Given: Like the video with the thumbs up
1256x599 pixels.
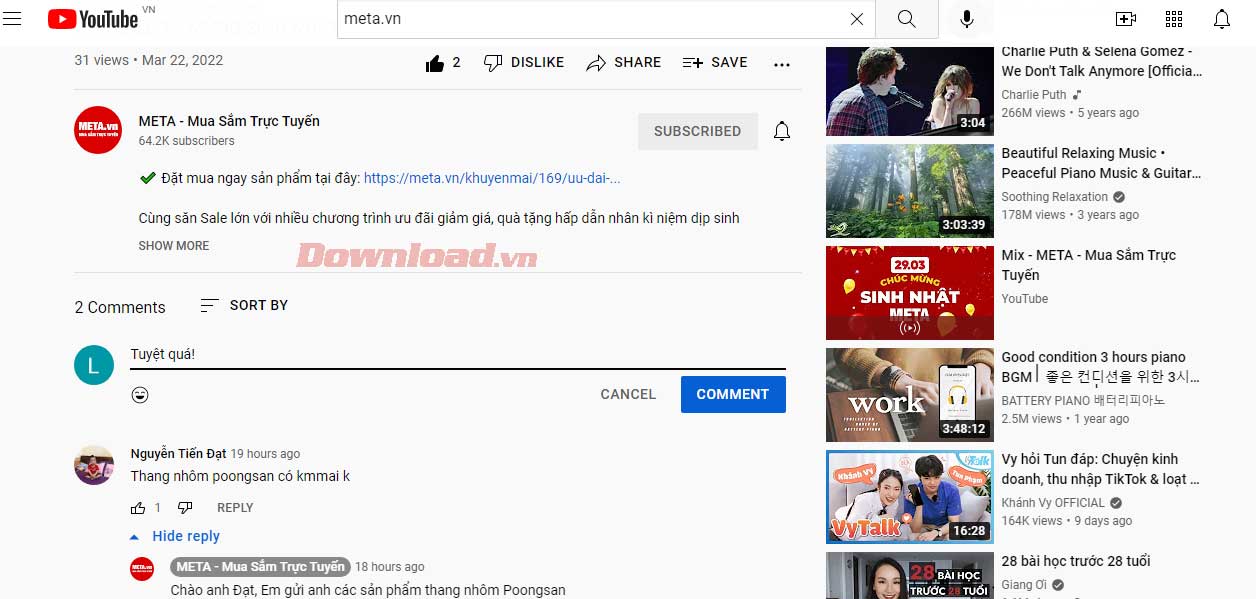Looking at the screenshot, I should [435, 62].
